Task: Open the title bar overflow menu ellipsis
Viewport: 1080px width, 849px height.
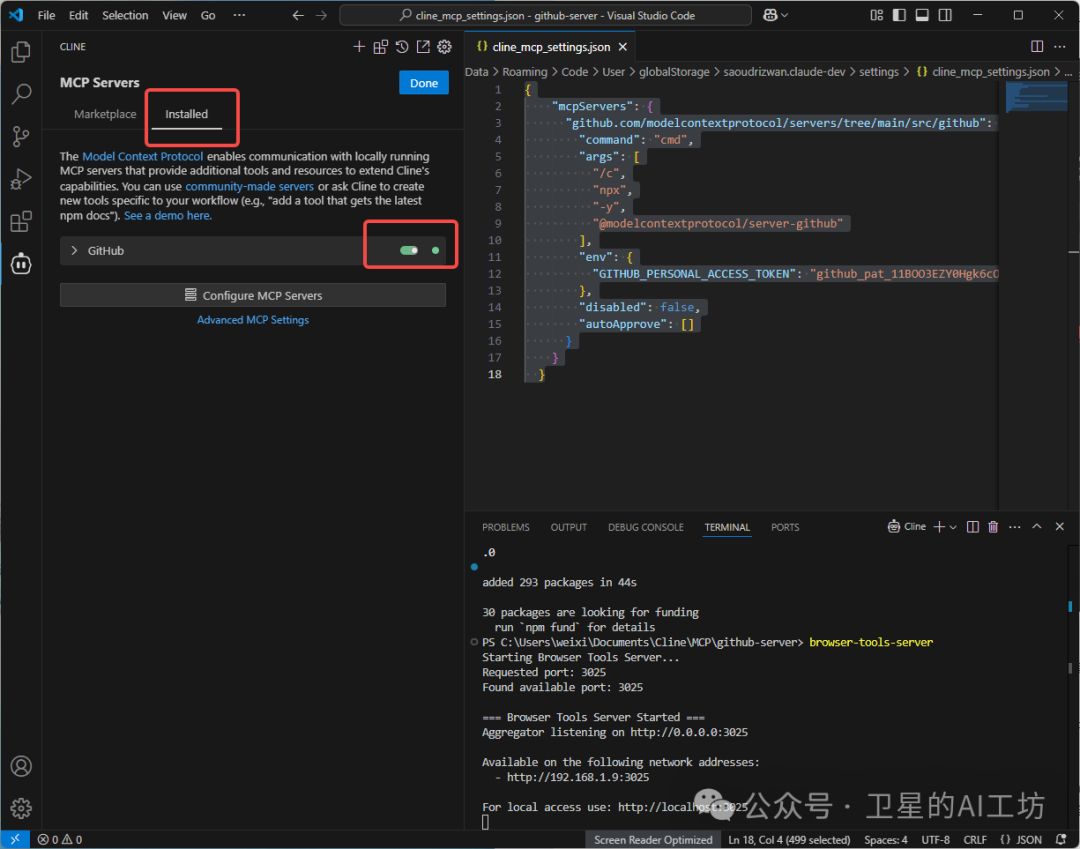Action: 239,15
